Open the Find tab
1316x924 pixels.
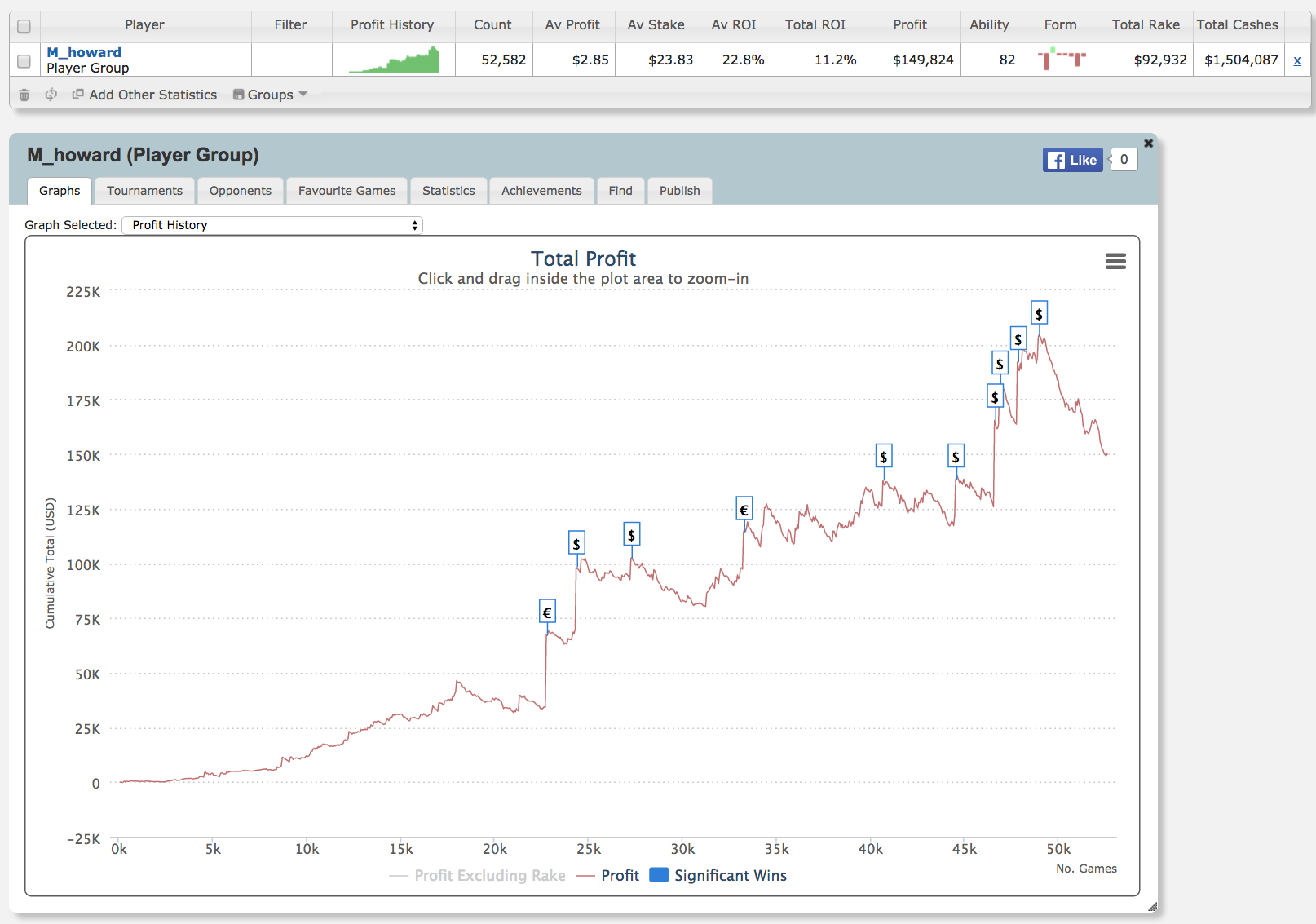620,191
